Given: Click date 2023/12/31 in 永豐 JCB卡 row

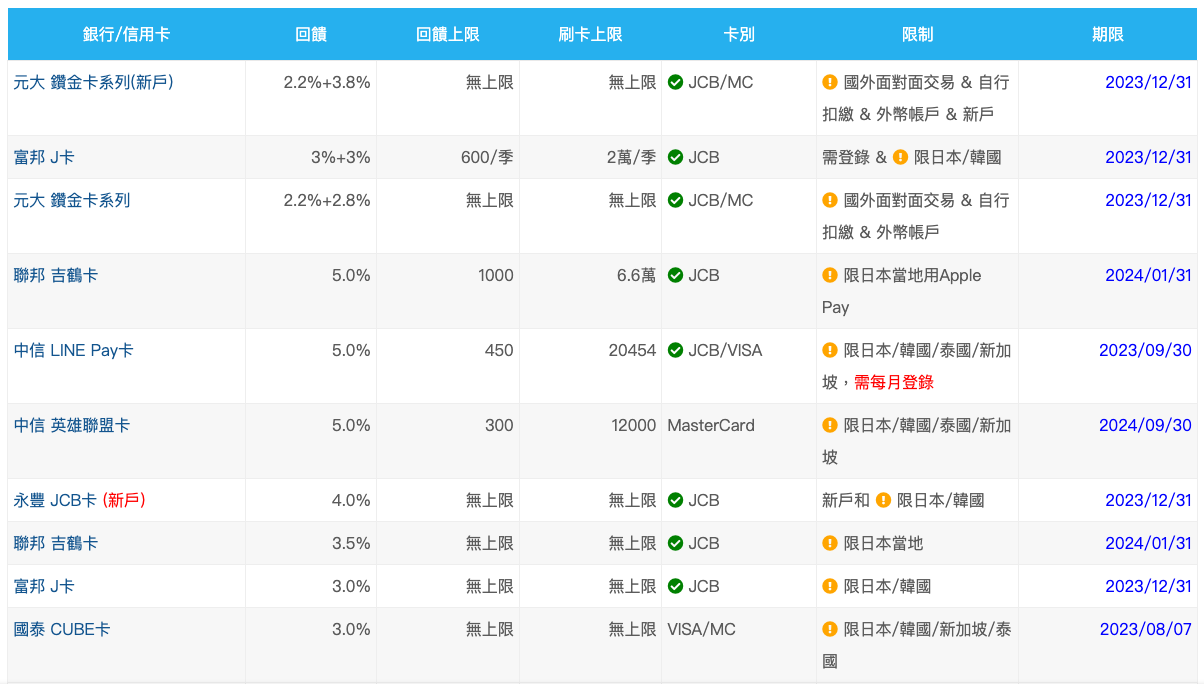Looking at the screenshot, I should (x=1148, y=500).
